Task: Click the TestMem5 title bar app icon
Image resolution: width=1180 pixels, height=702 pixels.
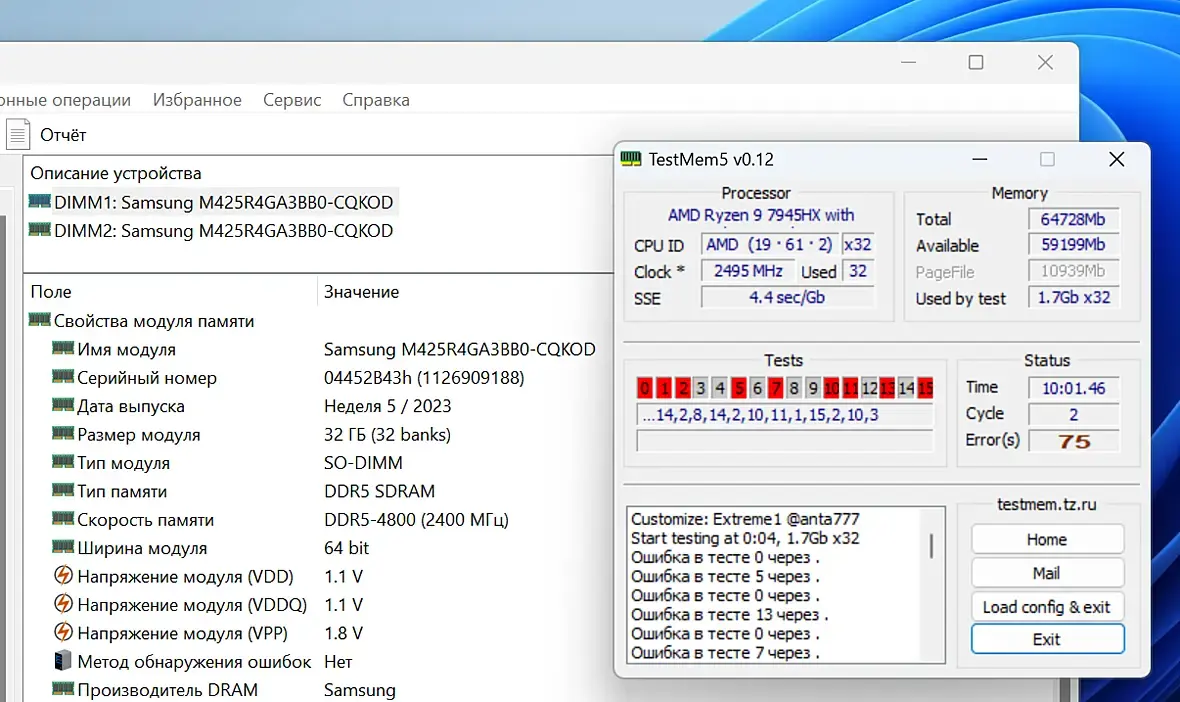Action: (x=631, y=159)
